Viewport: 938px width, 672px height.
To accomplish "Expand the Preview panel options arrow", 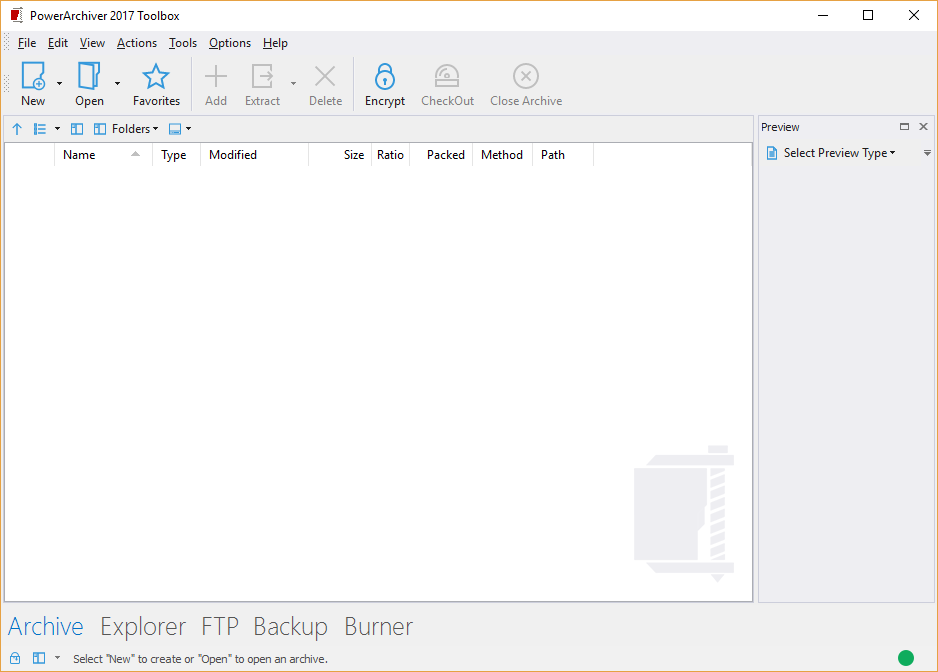I will pyautogui.click(x=927, y=153).
